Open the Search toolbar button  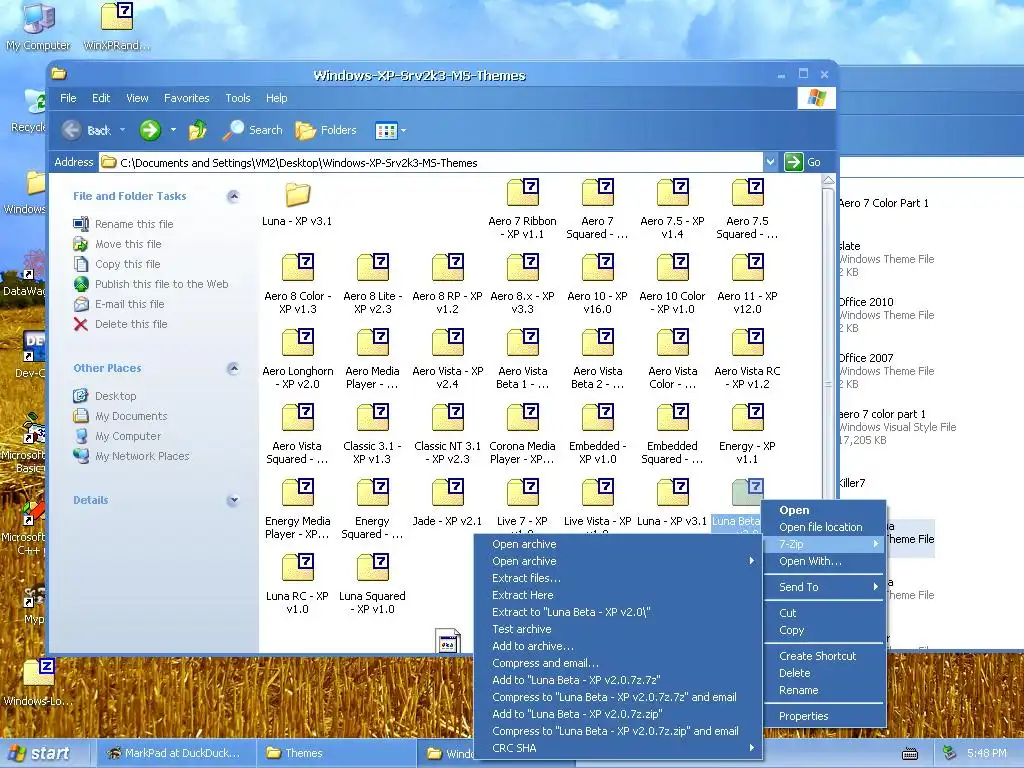click(x=253, y=130)
